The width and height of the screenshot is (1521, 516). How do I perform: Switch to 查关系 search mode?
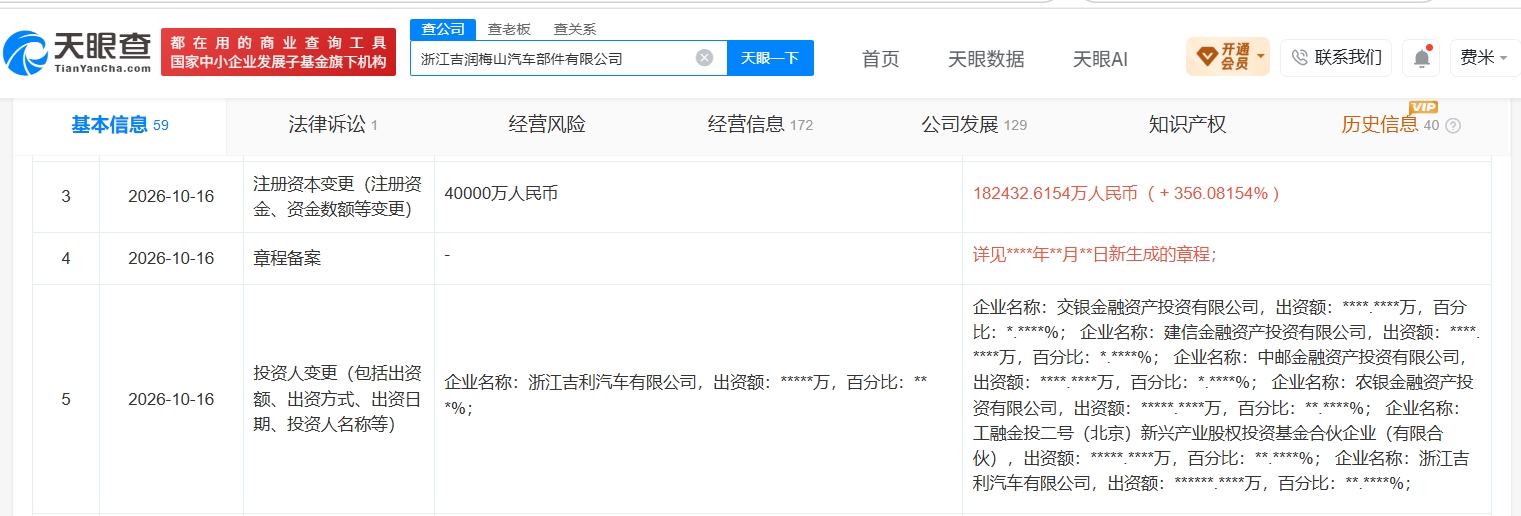pyautogui.click(x=575, y=29)
